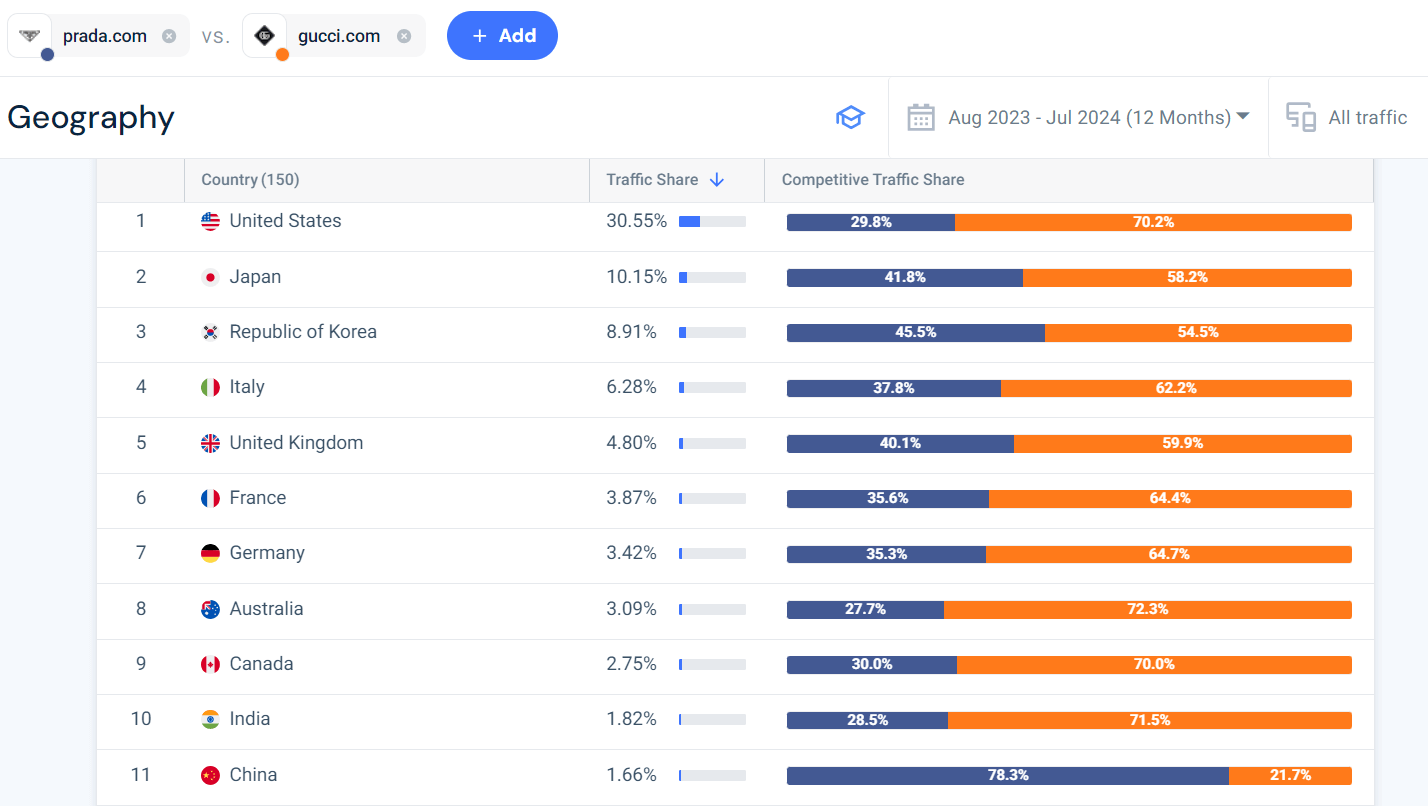1428x806 pixels.
Task: Click the calendar icon beside the date range
Action: pyautogui.click(x=921, y=117)
